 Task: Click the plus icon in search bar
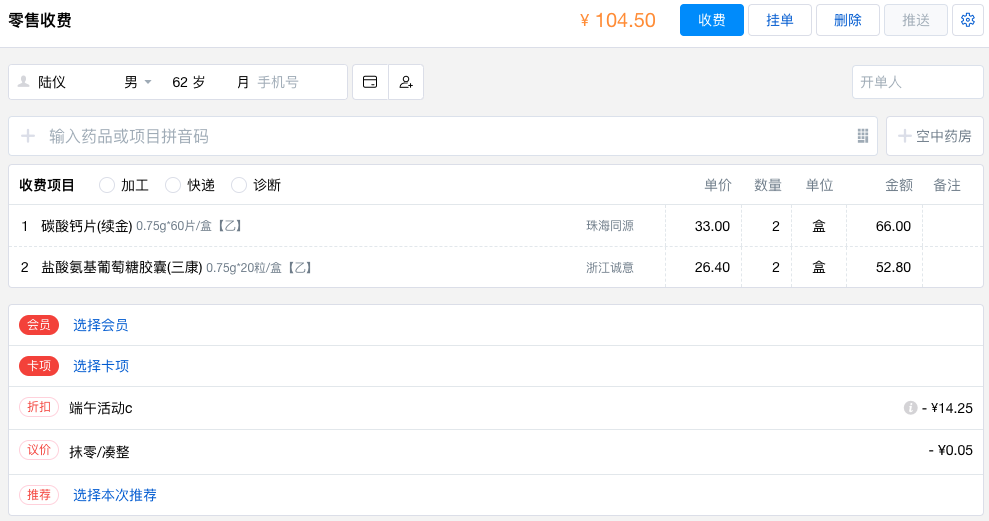[28, 136]
